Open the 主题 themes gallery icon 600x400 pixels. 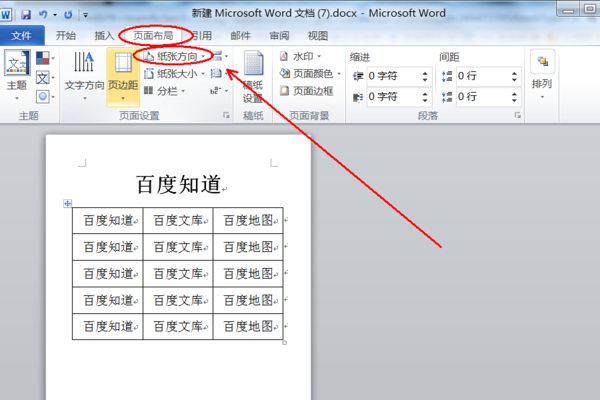[17, 63]
